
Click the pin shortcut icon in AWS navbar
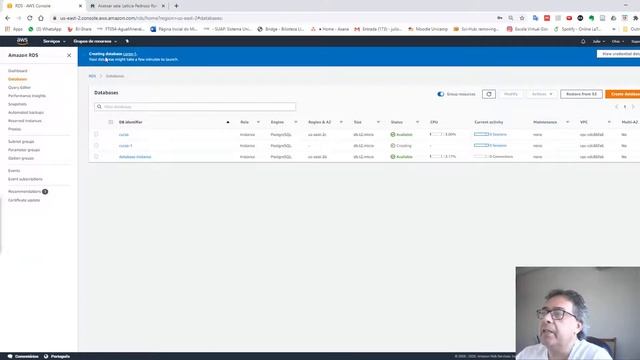127,41
